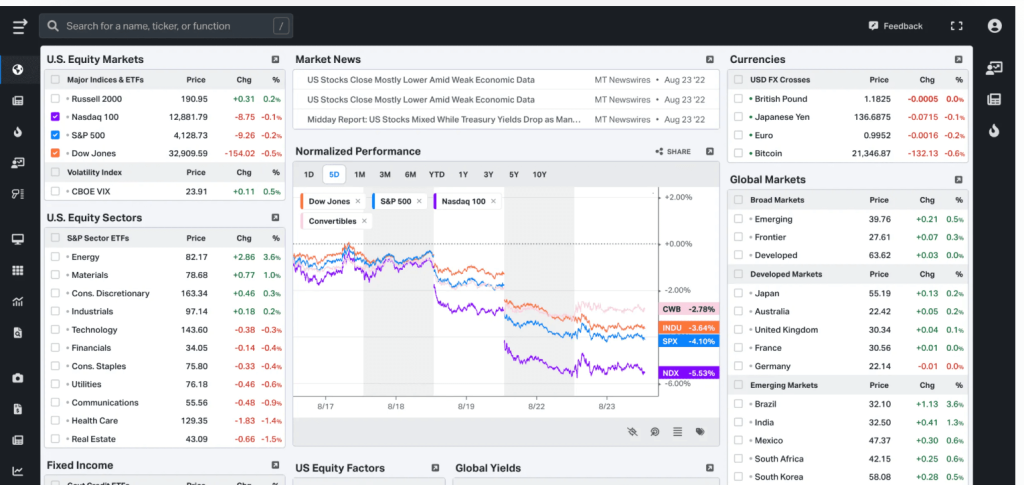The height and width of the screenshot is (485, 1024).
Task: Click the Technology sector row
Action: (x=165, y=330)
